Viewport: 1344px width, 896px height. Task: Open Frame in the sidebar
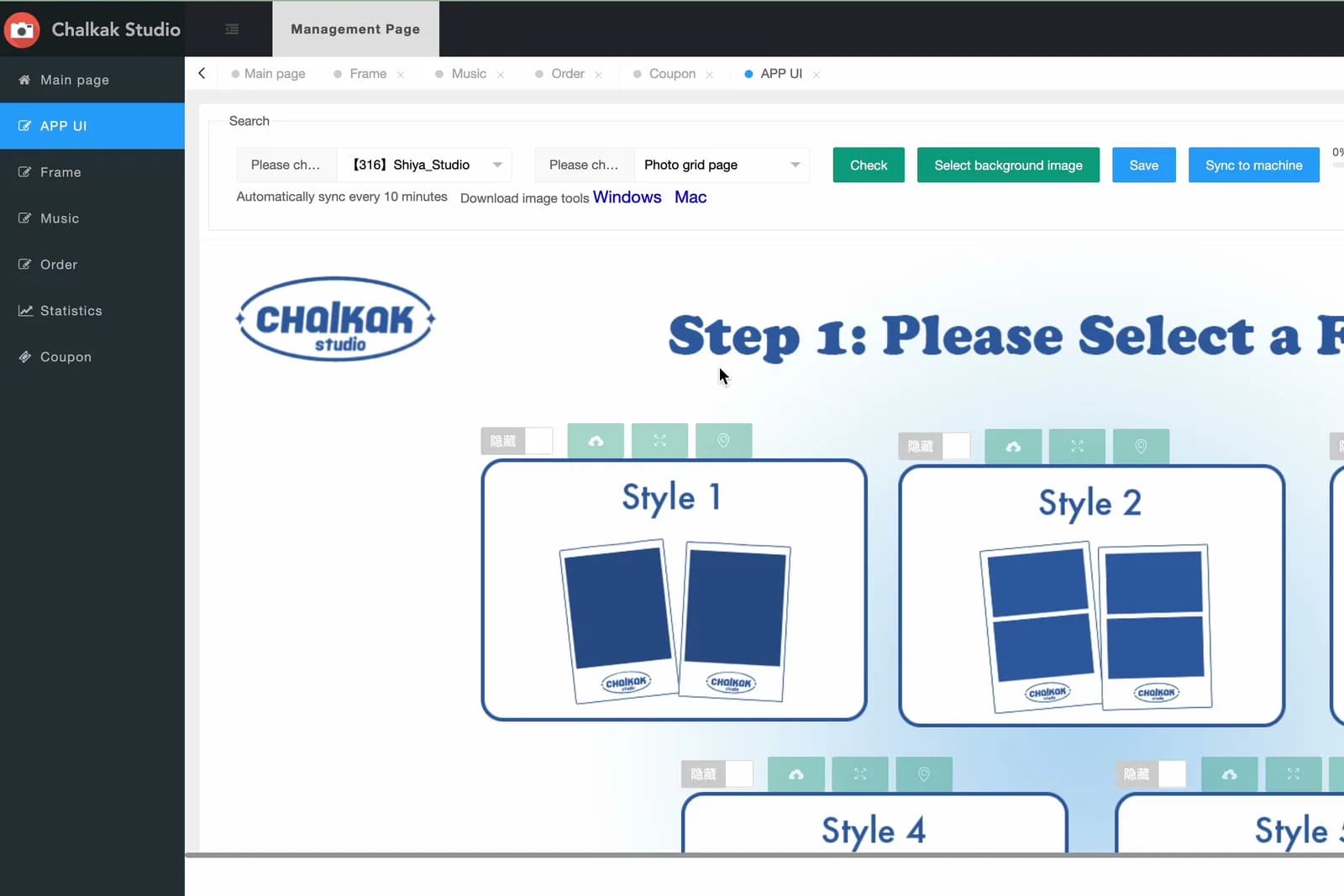coord(92,172)
